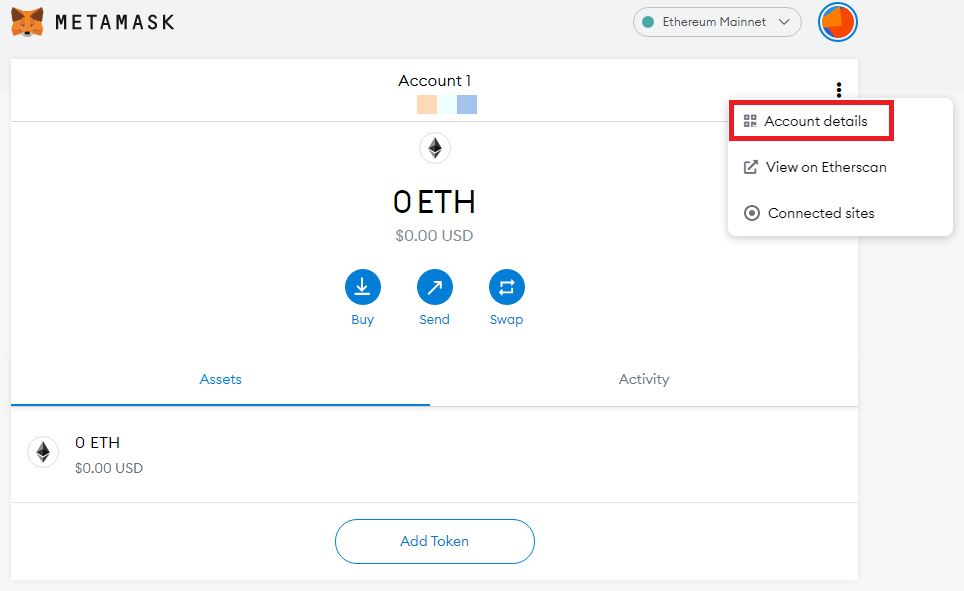The width and height of the screenshot is (964, 591).
Task: Click the peach colored address block
Action: coord(427,104)
